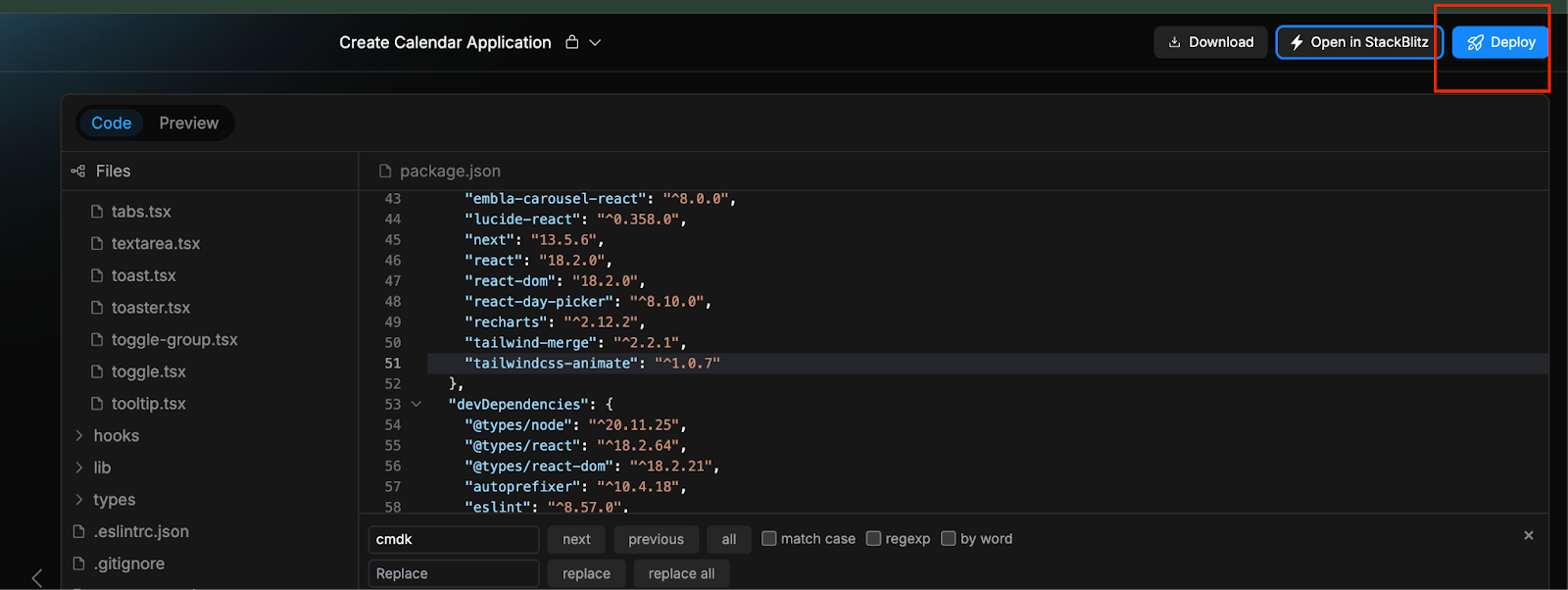Click the "recharts" dependency line
This screenshot has height=590, width=1568.
555,322
